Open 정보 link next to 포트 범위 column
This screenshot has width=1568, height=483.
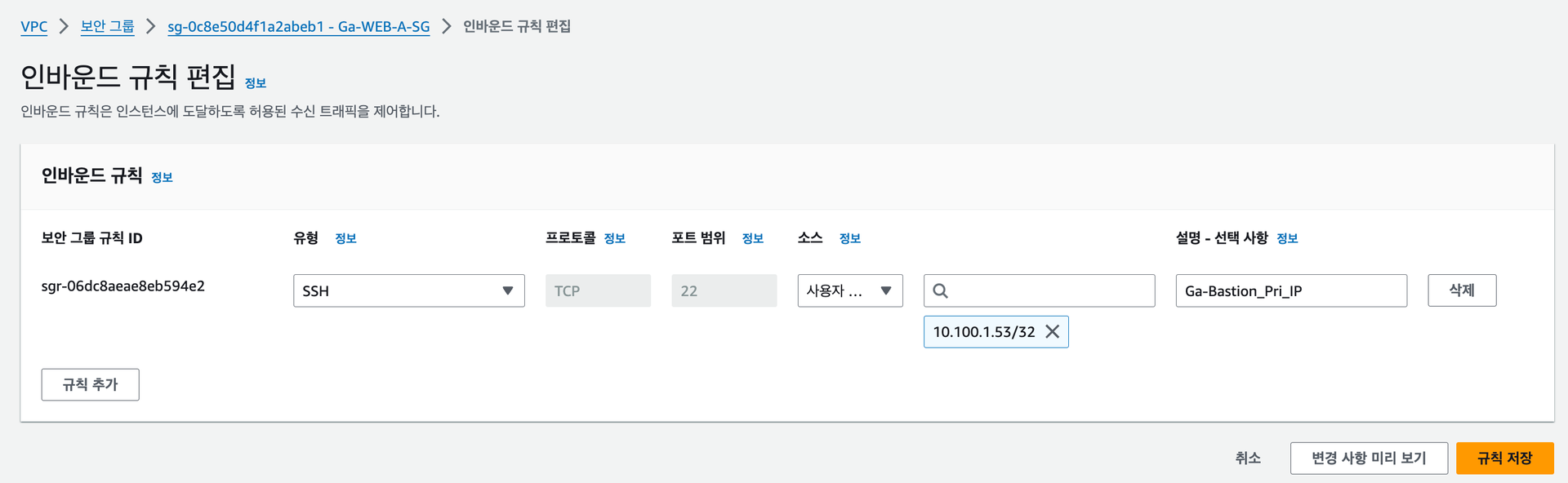coord(752,238)
